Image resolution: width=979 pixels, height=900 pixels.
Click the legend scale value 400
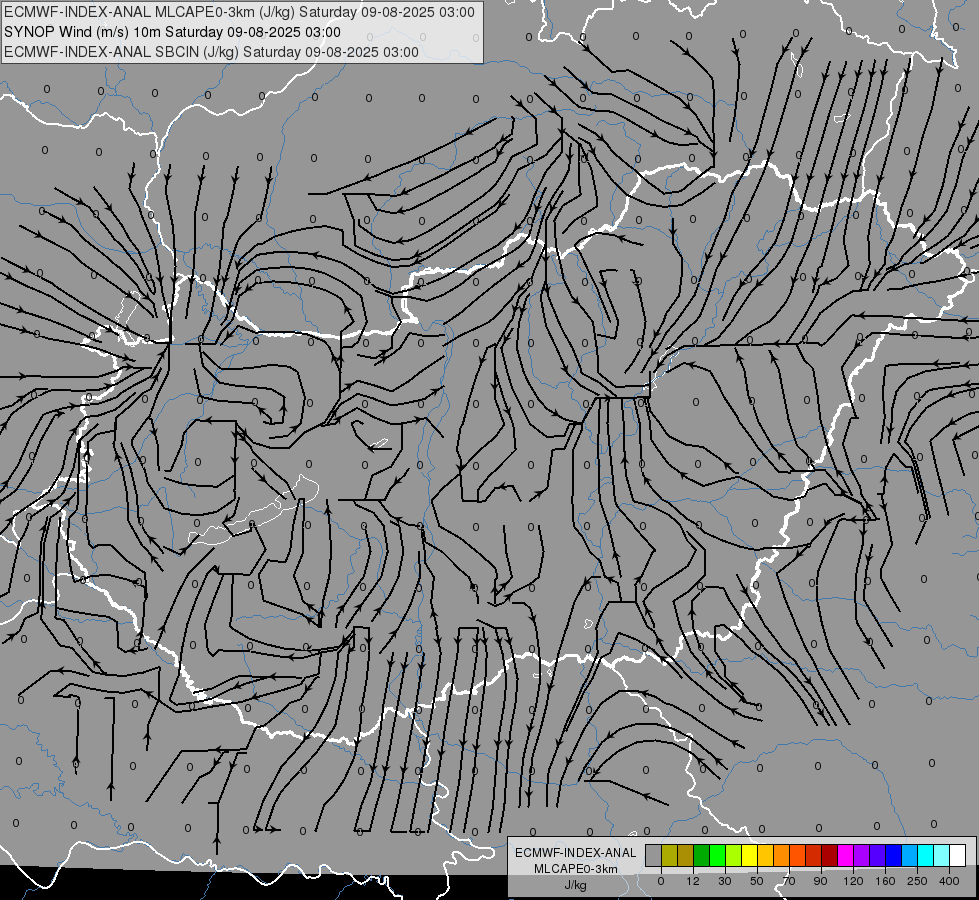click(x=949, y=881)
